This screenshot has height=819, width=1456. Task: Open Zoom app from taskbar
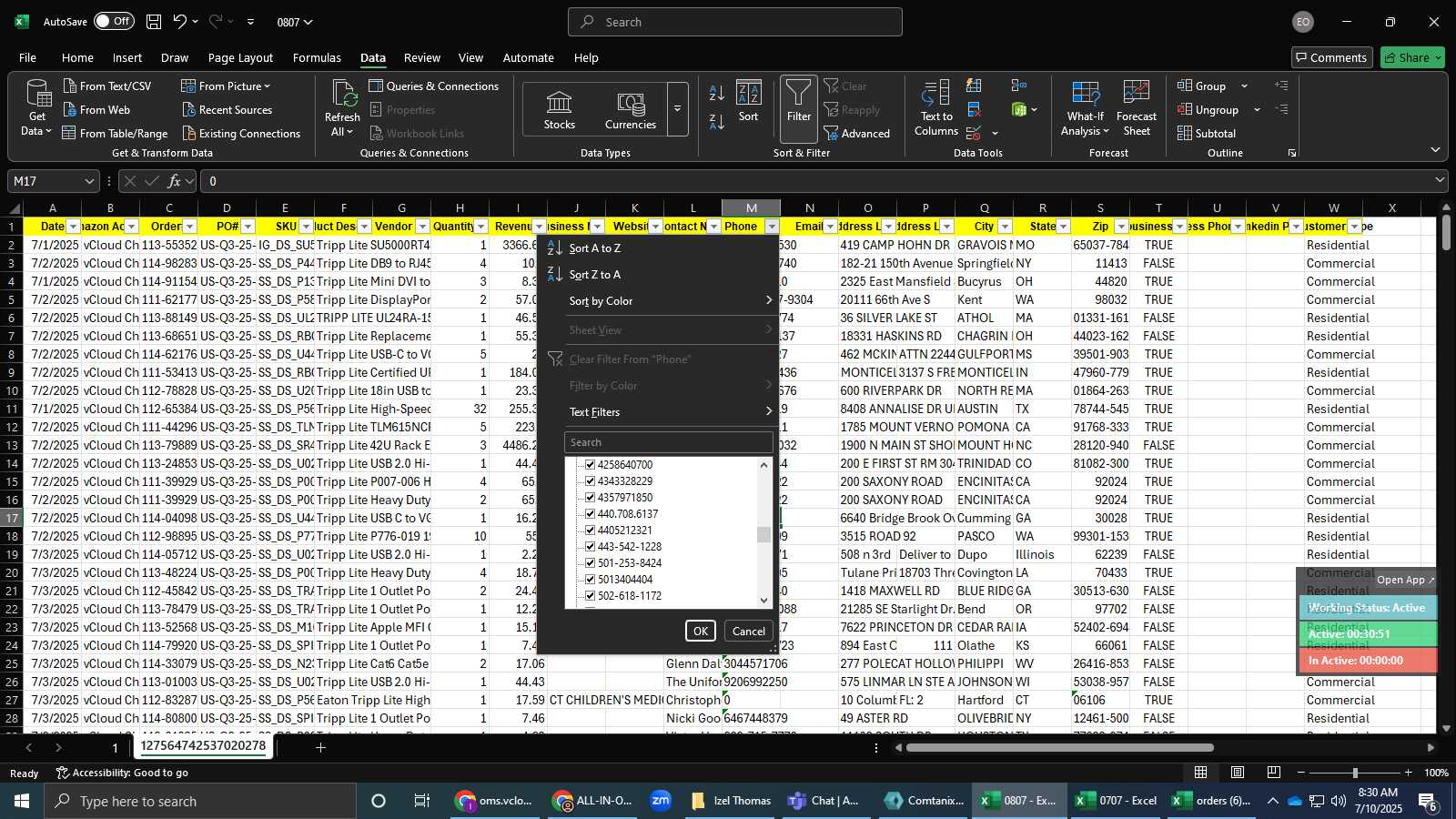[661, 801]
